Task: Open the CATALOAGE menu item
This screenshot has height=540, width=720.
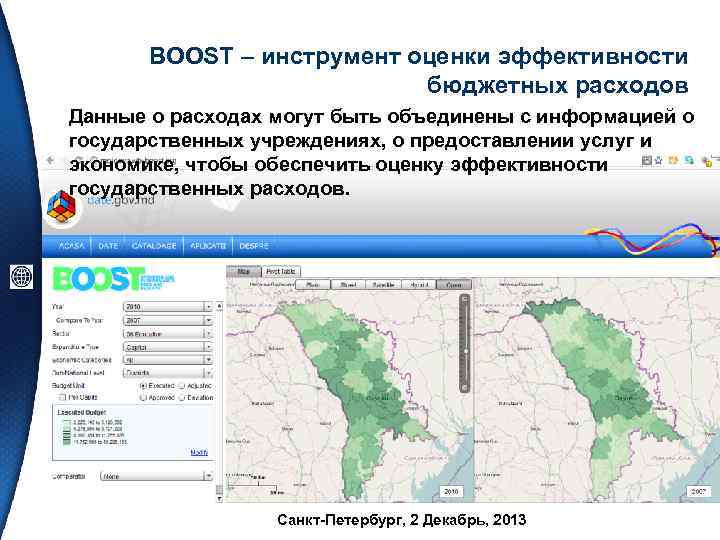Action: point(154,246)
